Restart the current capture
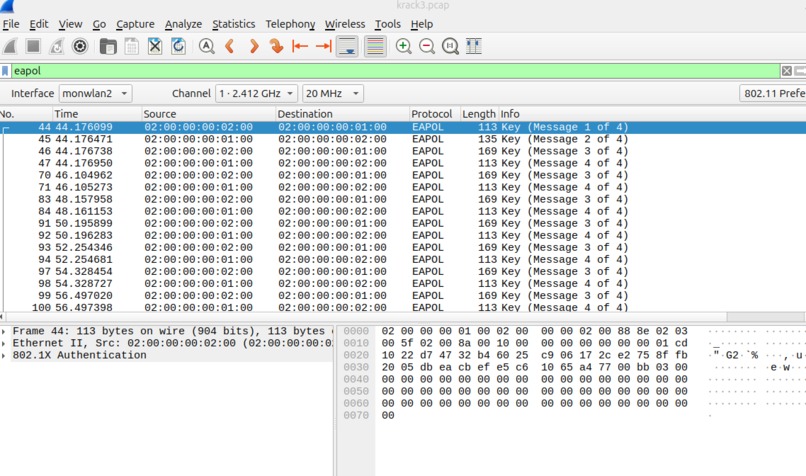This screenshot has width=806, height=476. [57, 46]
